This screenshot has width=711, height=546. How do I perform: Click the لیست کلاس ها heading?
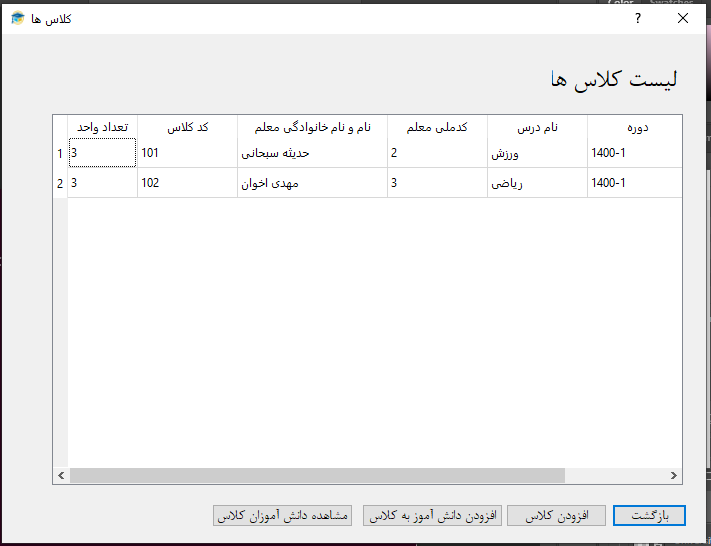614,80
